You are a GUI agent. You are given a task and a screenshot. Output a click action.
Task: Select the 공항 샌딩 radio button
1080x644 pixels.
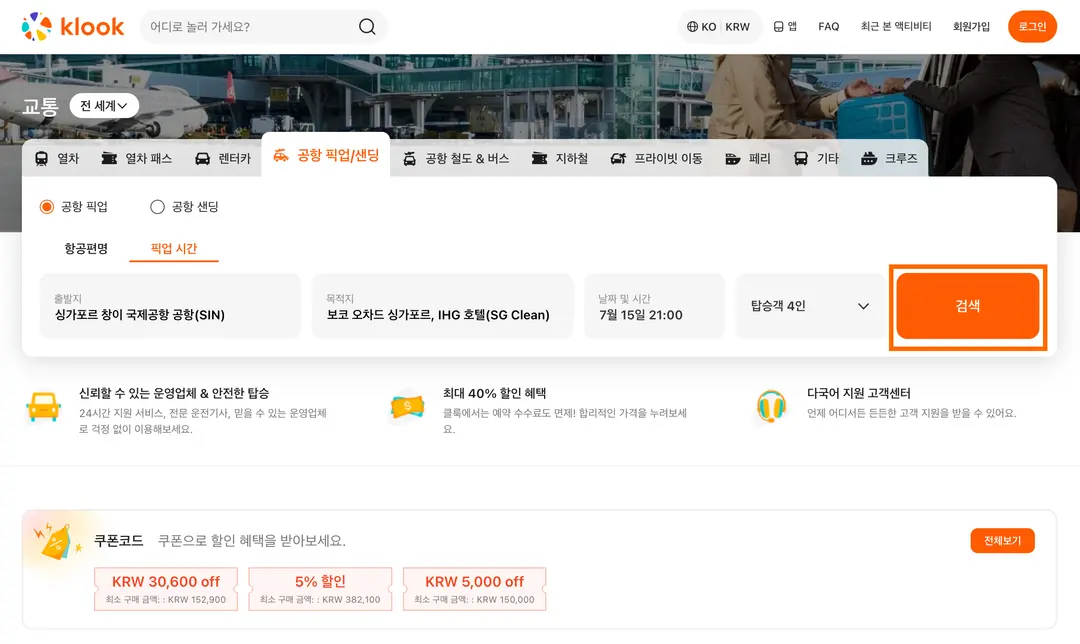tap(157, 207)
